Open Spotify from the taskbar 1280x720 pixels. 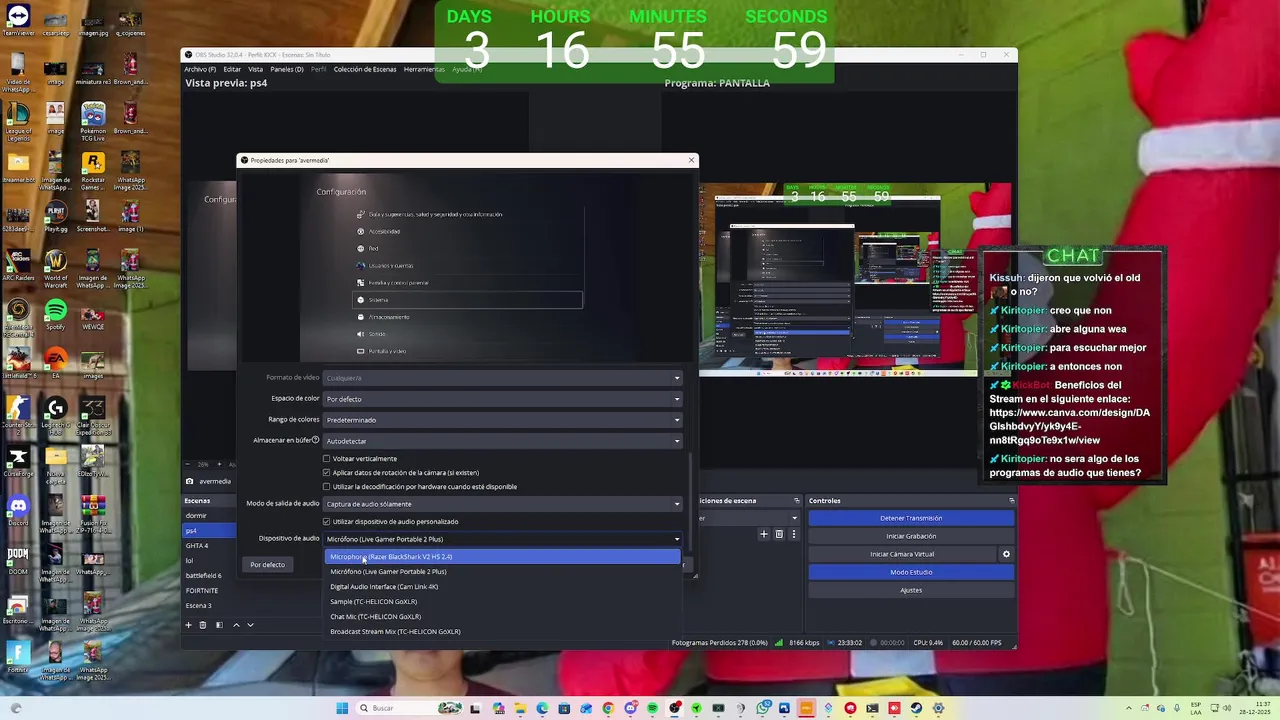652,708
